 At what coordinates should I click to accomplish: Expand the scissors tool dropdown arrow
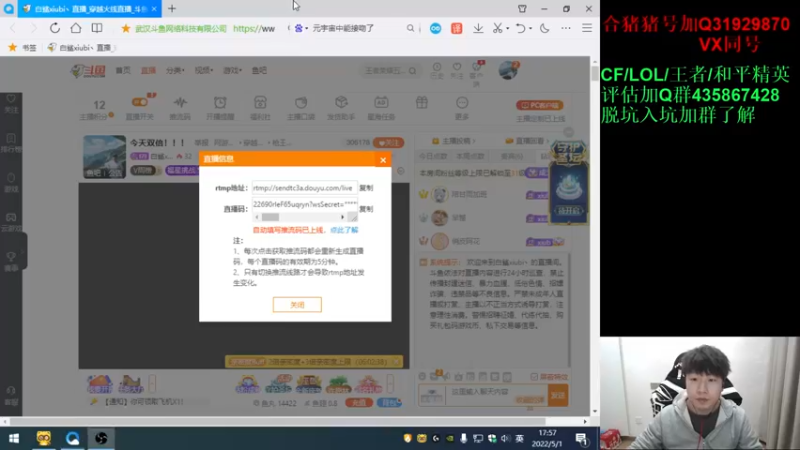coord(508,29)
